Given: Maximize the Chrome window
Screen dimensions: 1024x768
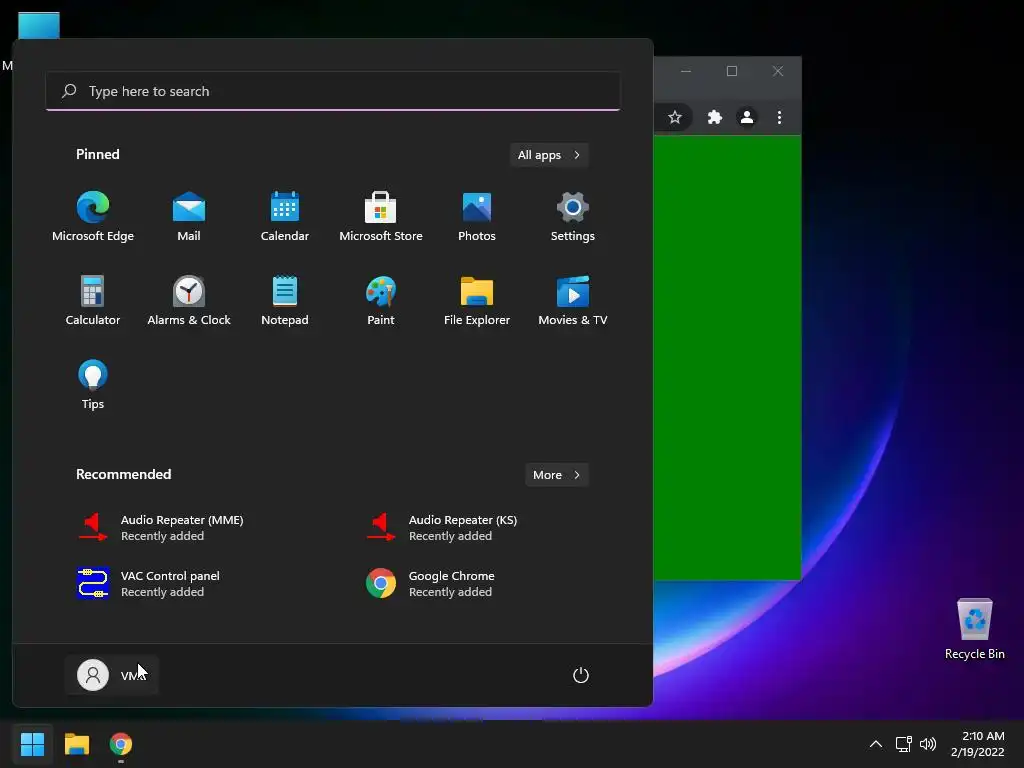Looking at the screenshot, I should tap(732, 71).
